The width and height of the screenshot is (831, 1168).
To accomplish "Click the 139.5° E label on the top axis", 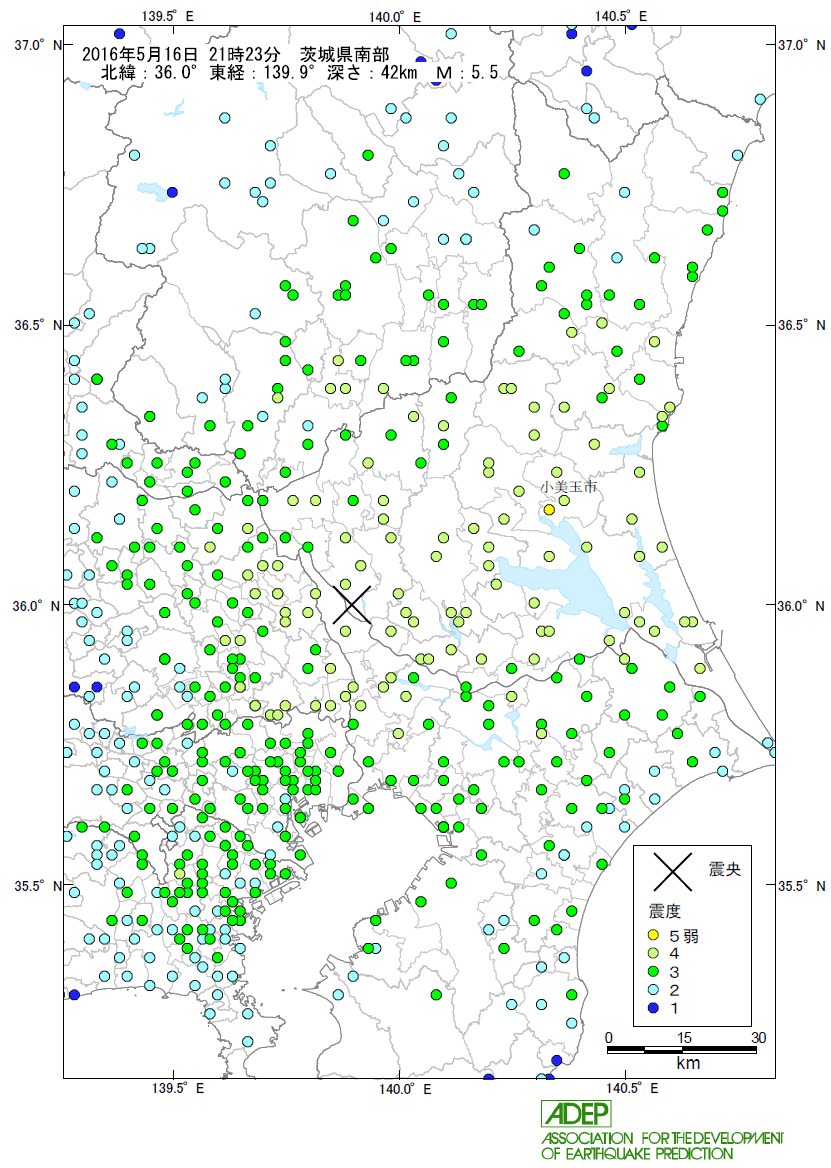I will (168, 16).
